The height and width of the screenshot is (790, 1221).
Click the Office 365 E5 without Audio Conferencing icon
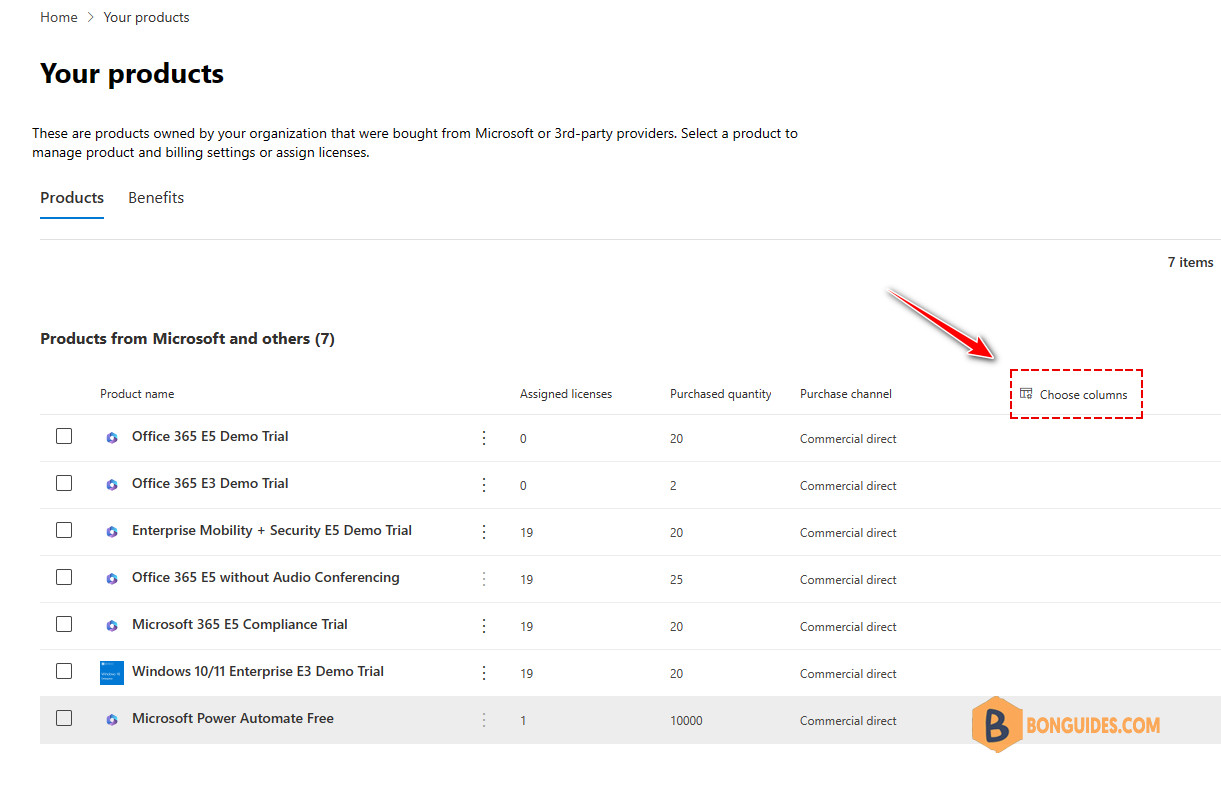(112, 578)
